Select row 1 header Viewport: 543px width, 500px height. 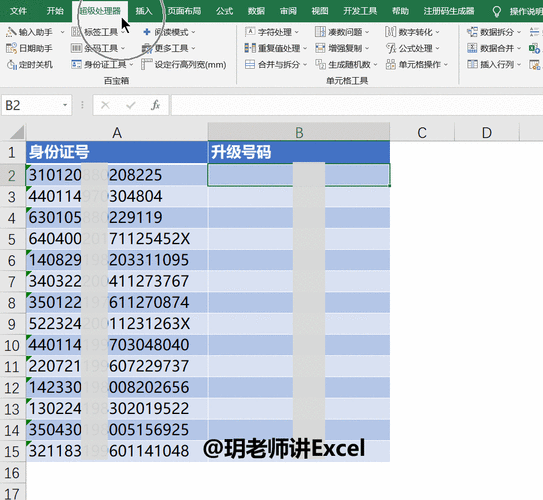pyautogui.click(x=12, y=152)
